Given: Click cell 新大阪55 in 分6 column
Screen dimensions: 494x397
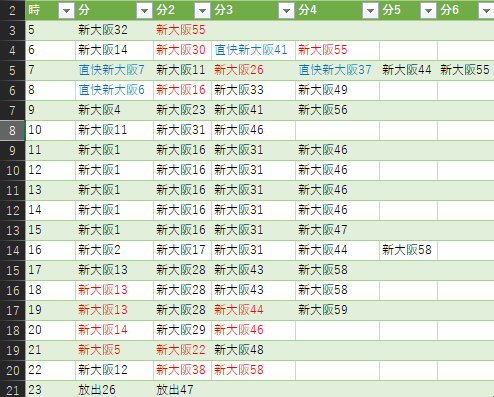Looking at the screenshot, I should pyautogui.click(x=465, y=70).
